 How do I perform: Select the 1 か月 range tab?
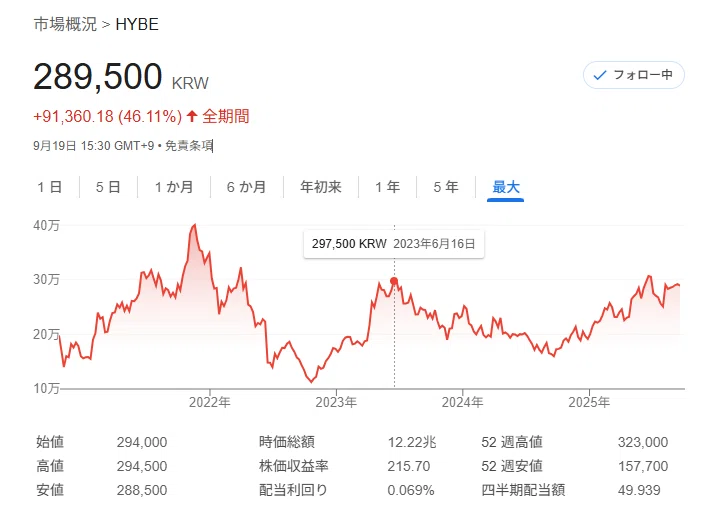point(174,187)
